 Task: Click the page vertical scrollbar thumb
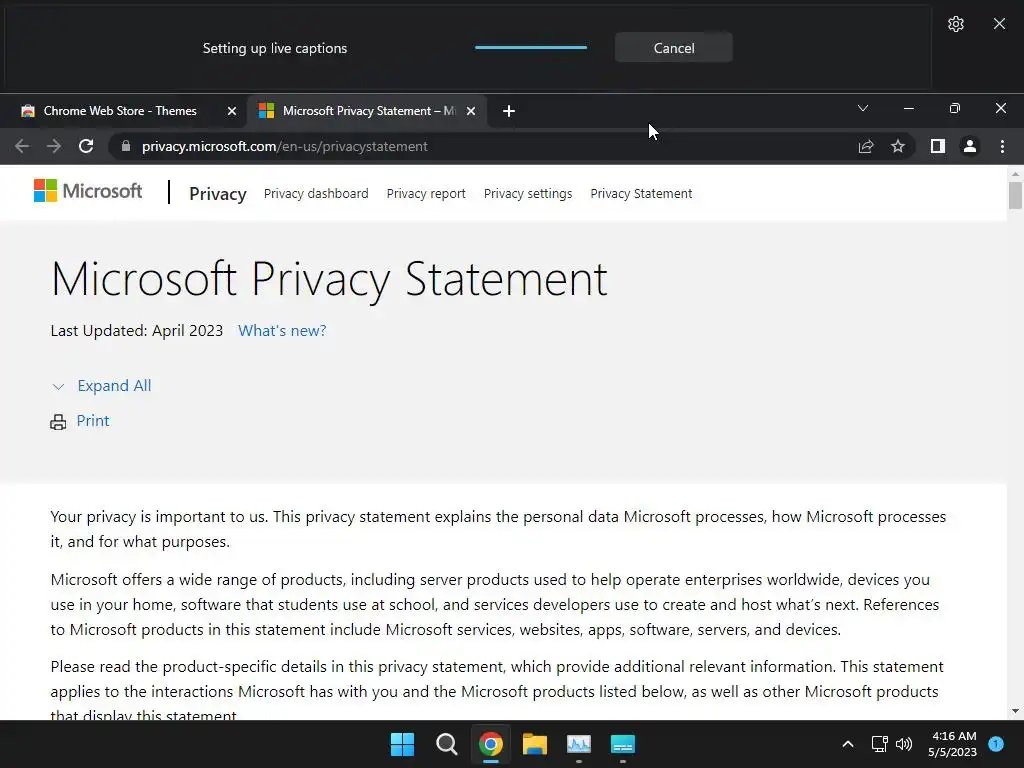1015,195
